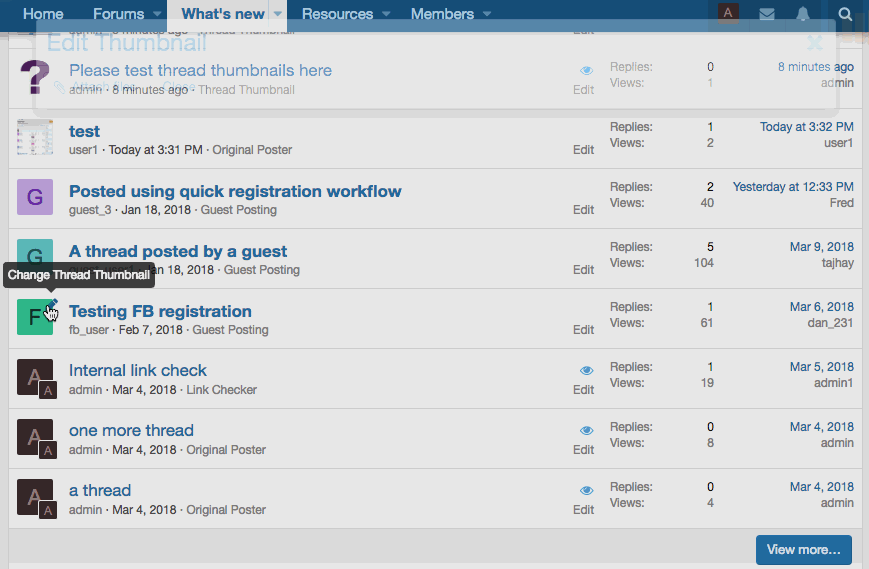The image size is (869, 569).
Task: Click Edit on the 'test' thread row
Action: pos(583,150)
